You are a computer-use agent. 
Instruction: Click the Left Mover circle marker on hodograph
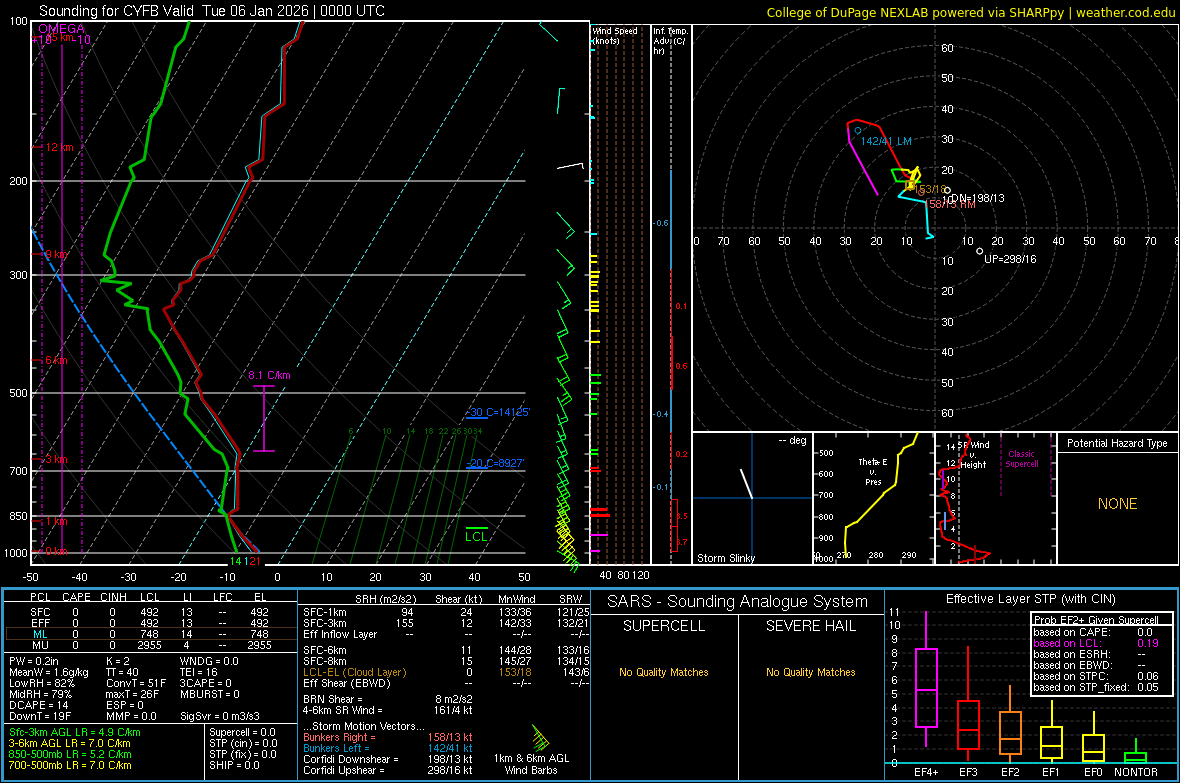(857, 131)
